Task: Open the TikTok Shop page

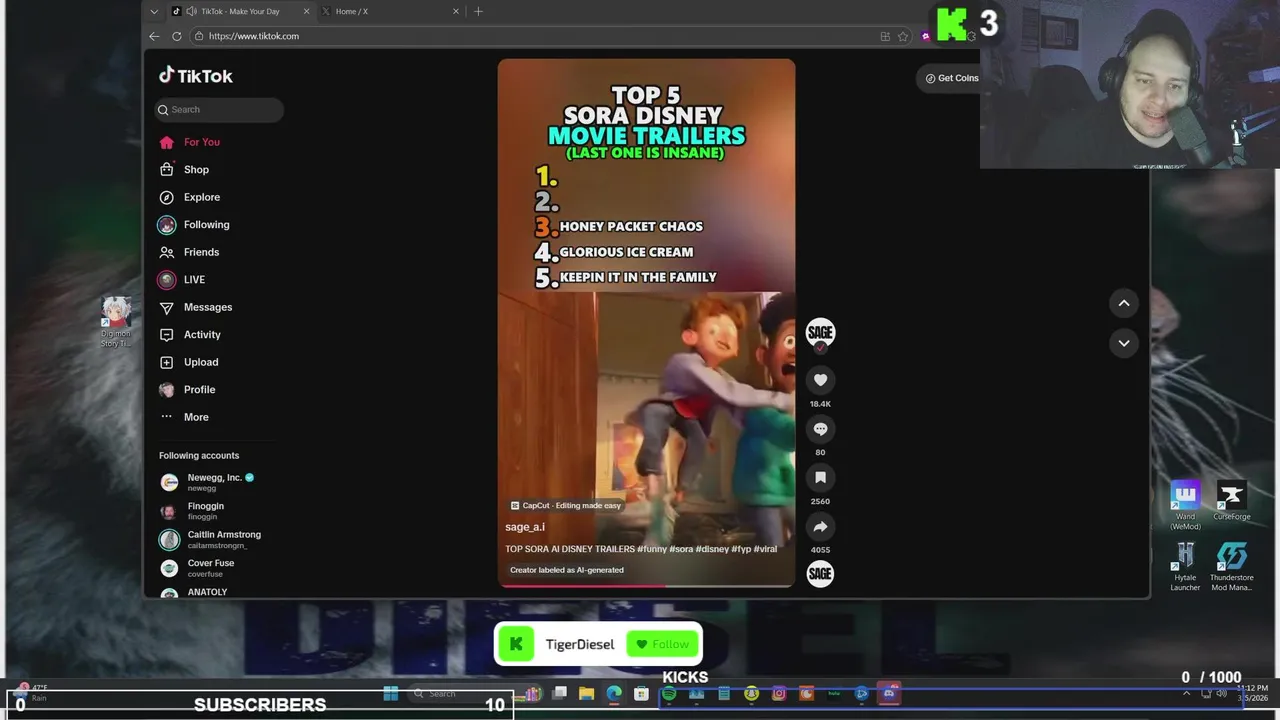Action: point(184,170)
